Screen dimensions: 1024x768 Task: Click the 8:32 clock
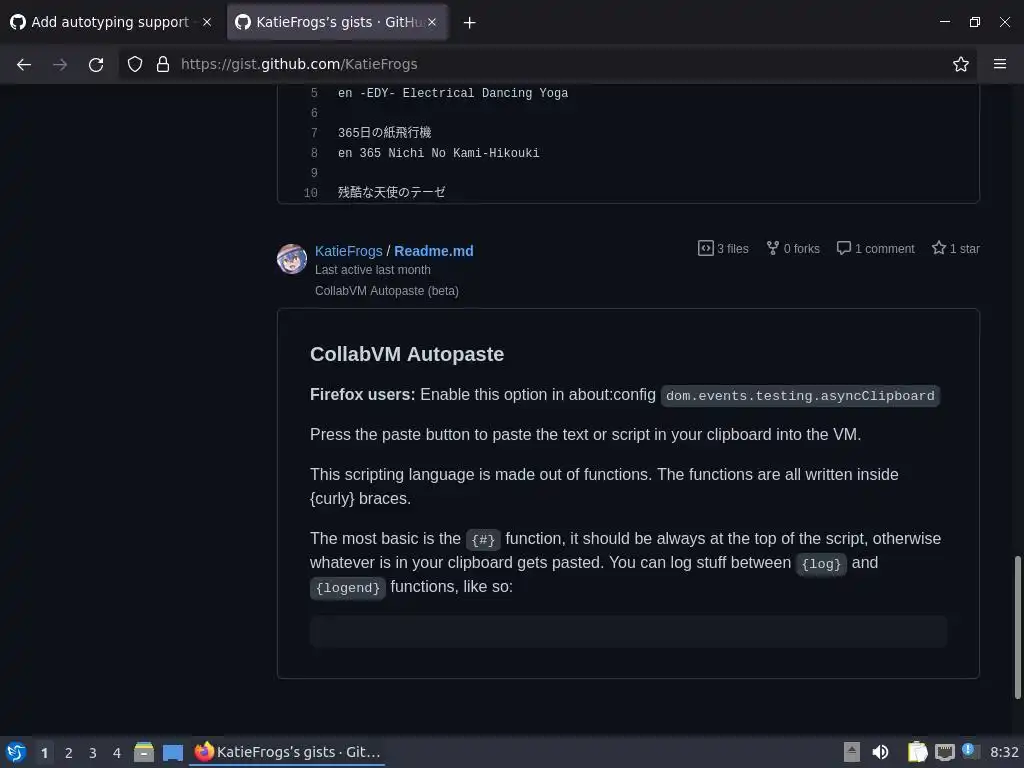[x=1004, y=752]
